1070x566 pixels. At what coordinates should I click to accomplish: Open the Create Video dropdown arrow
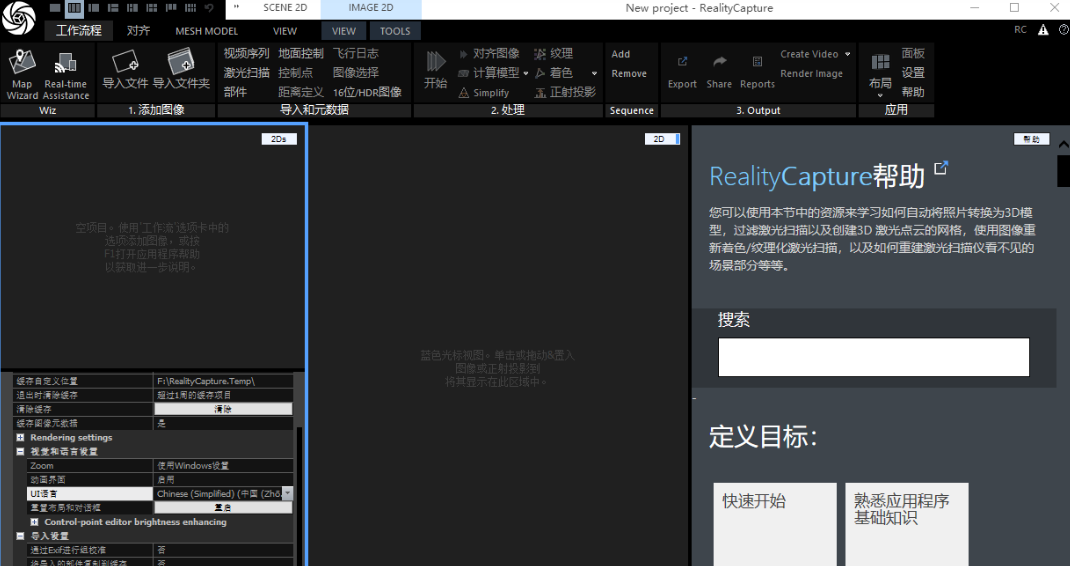coord(848,54)
